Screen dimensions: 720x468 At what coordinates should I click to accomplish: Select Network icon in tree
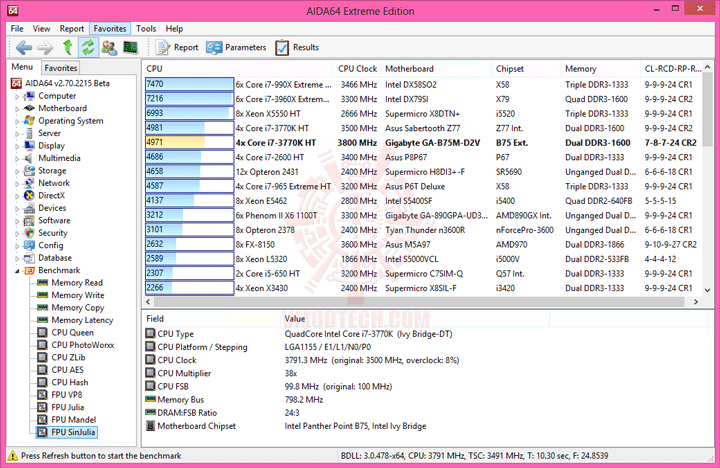29,183
